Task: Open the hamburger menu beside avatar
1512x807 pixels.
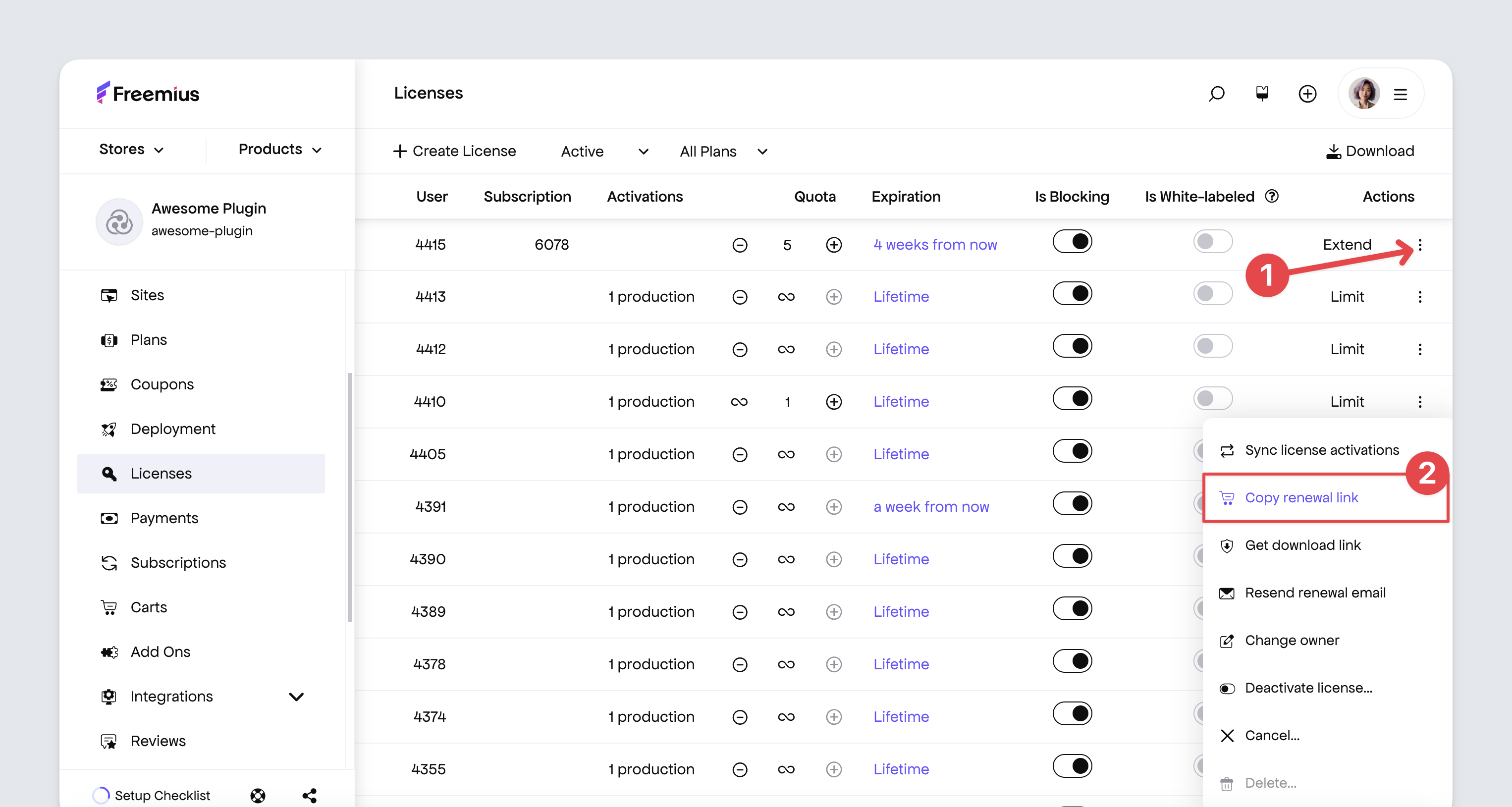Action: (x=1401, y=94)
